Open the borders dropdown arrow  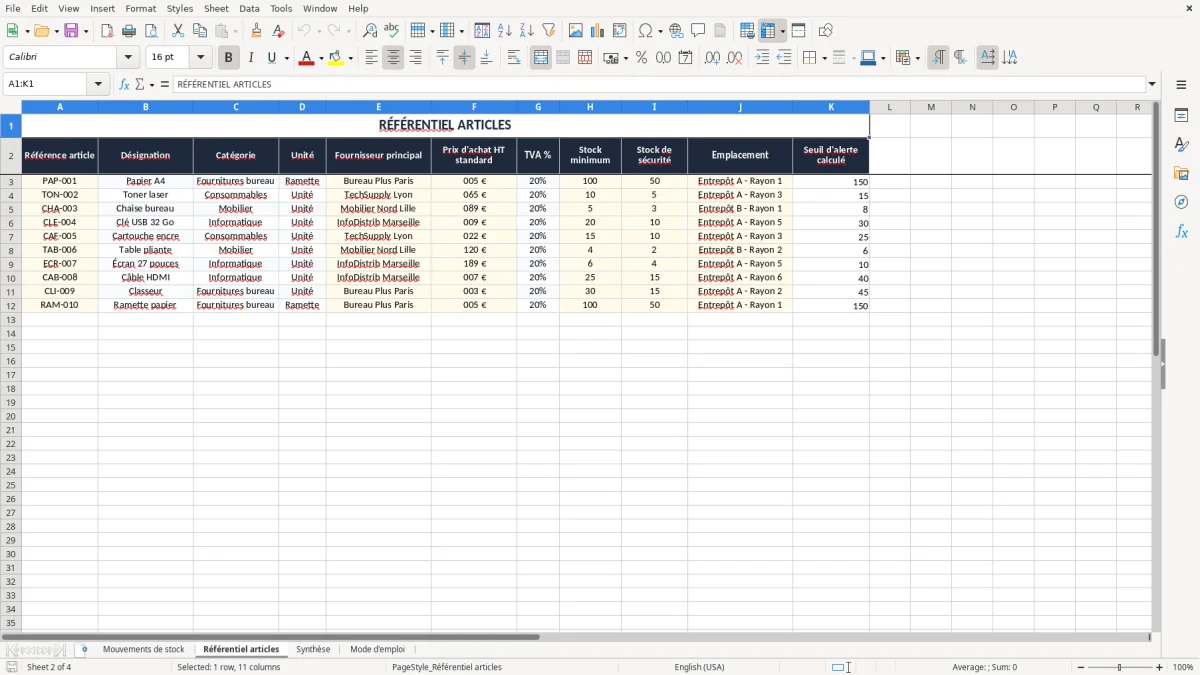click(x=824, y=58)
